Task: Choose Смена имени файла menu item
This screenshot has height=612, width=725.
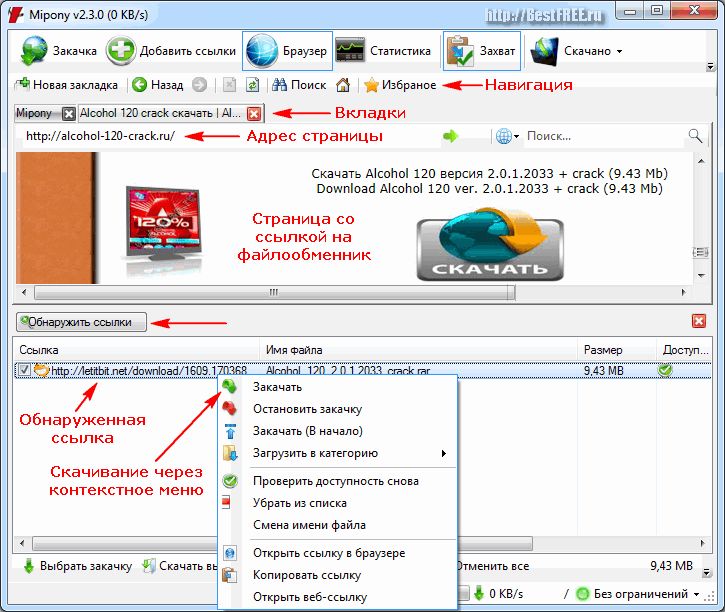Action: [338, 525]
